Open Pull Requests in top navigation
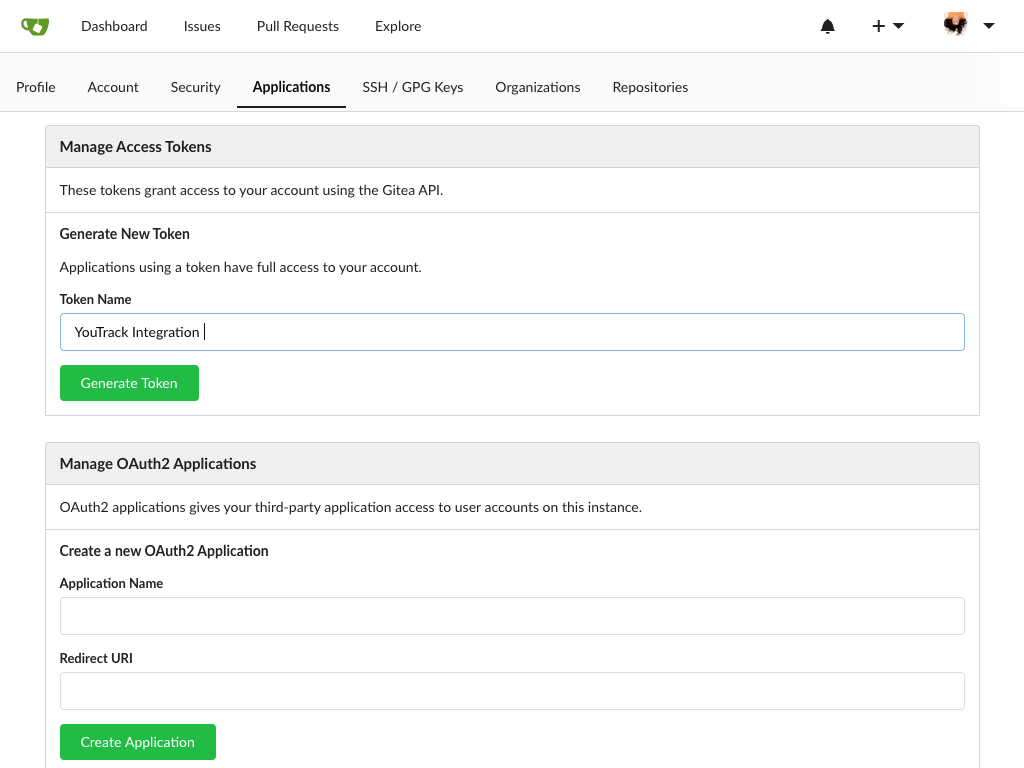Image resolution: width=1024 pixels, height=768 pixels. point(297,26)
